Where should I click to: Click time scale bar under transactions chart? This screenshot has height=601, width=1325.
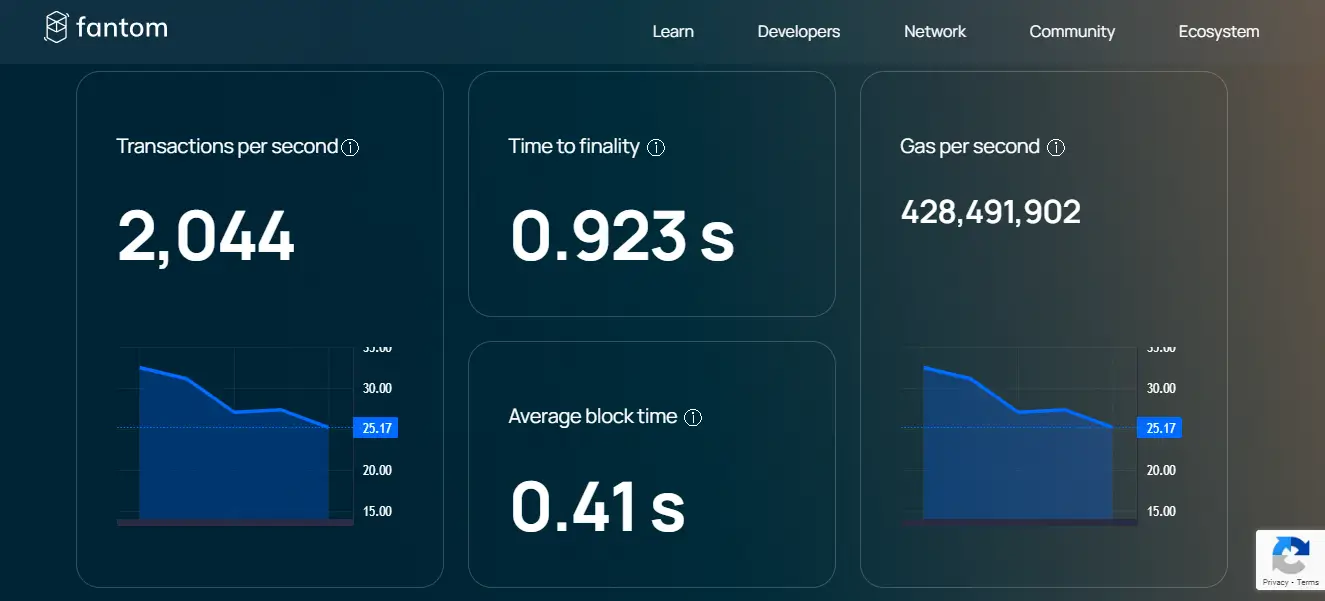coord(235,522)
